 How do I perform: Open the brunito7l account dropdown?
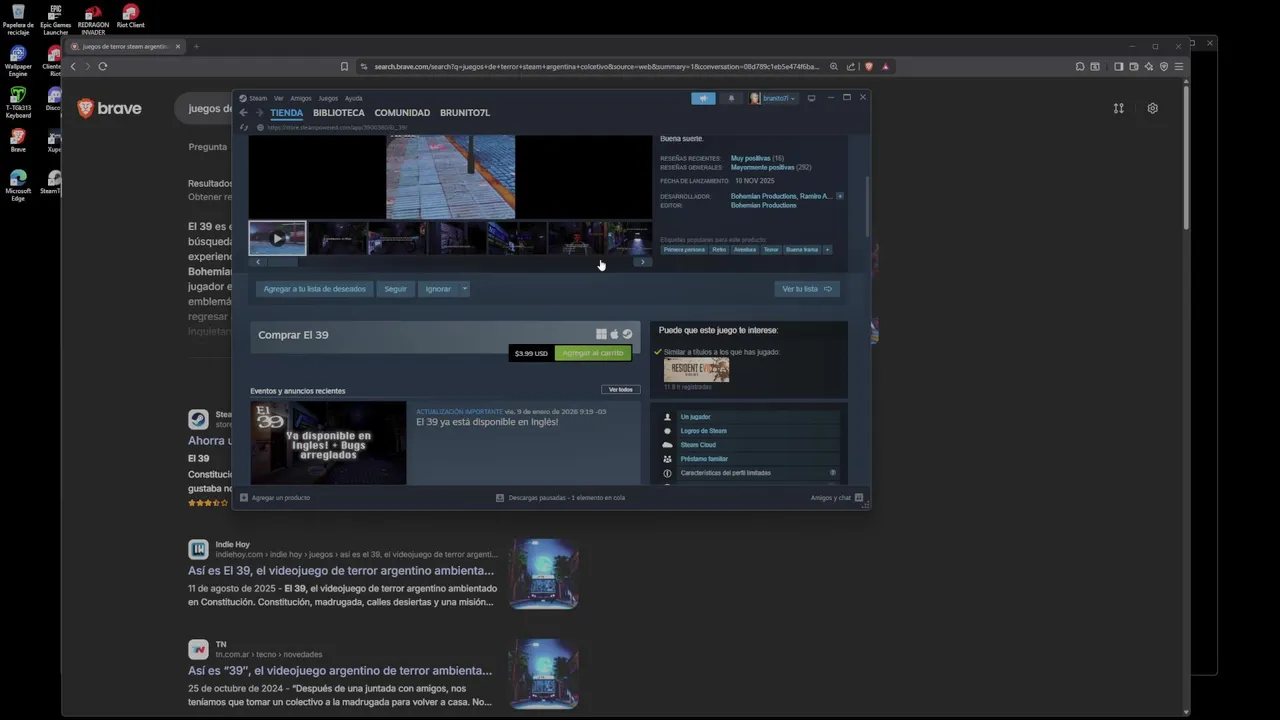point(773,98)
